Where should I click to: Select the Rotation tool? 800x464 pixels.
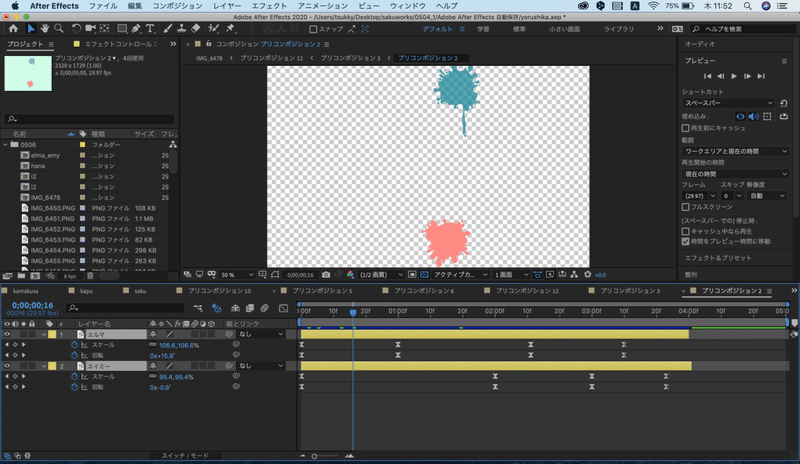pos(76,29)
